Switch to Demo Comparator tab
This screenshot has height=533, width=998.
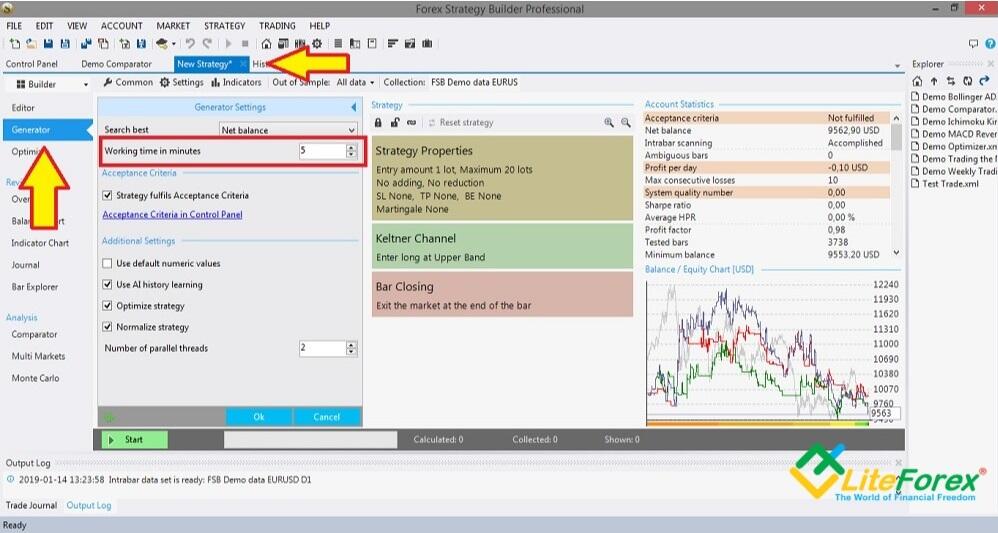click(116, 64)
